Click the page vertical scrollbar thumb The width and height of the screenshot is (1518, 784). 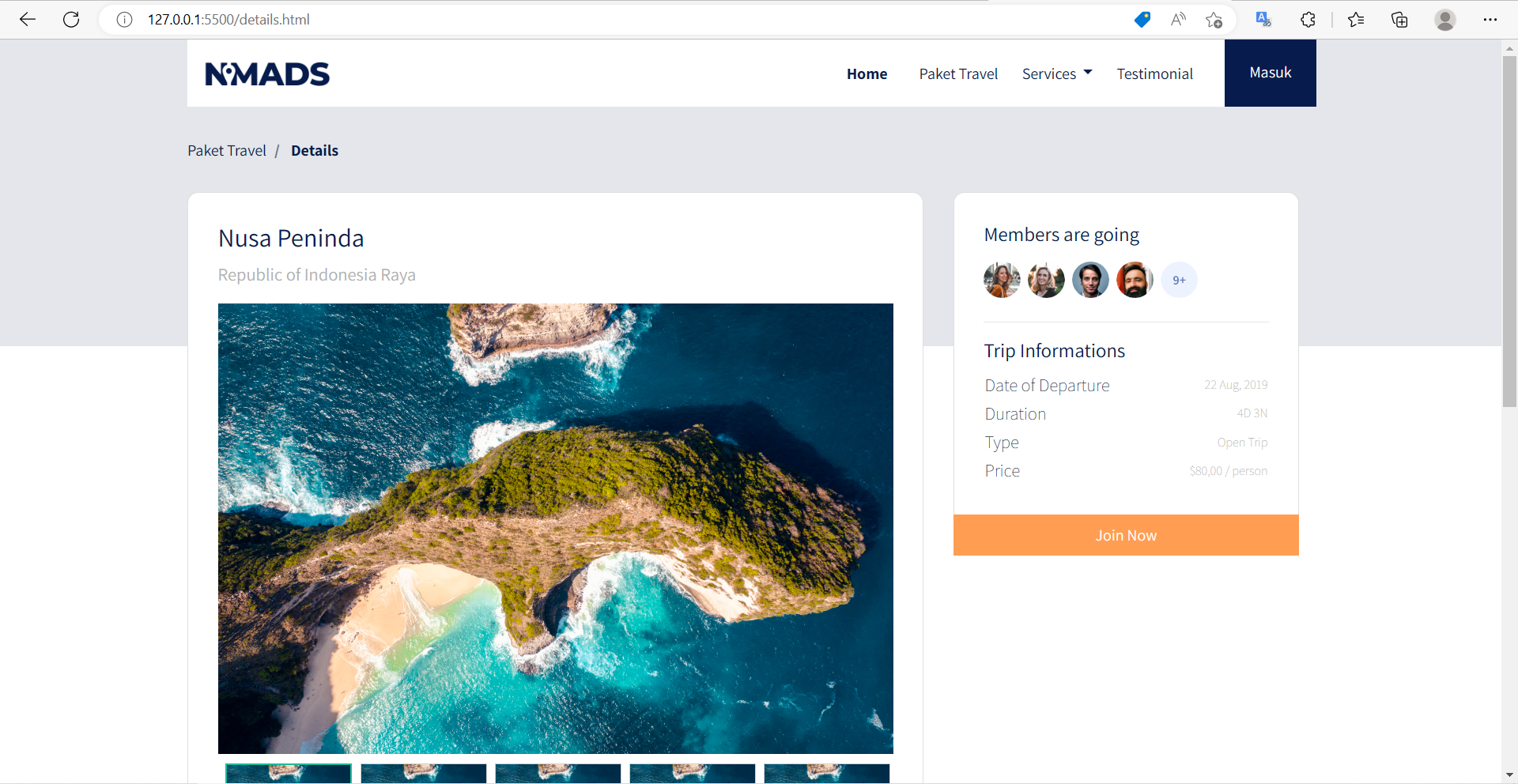[1509, 232]
